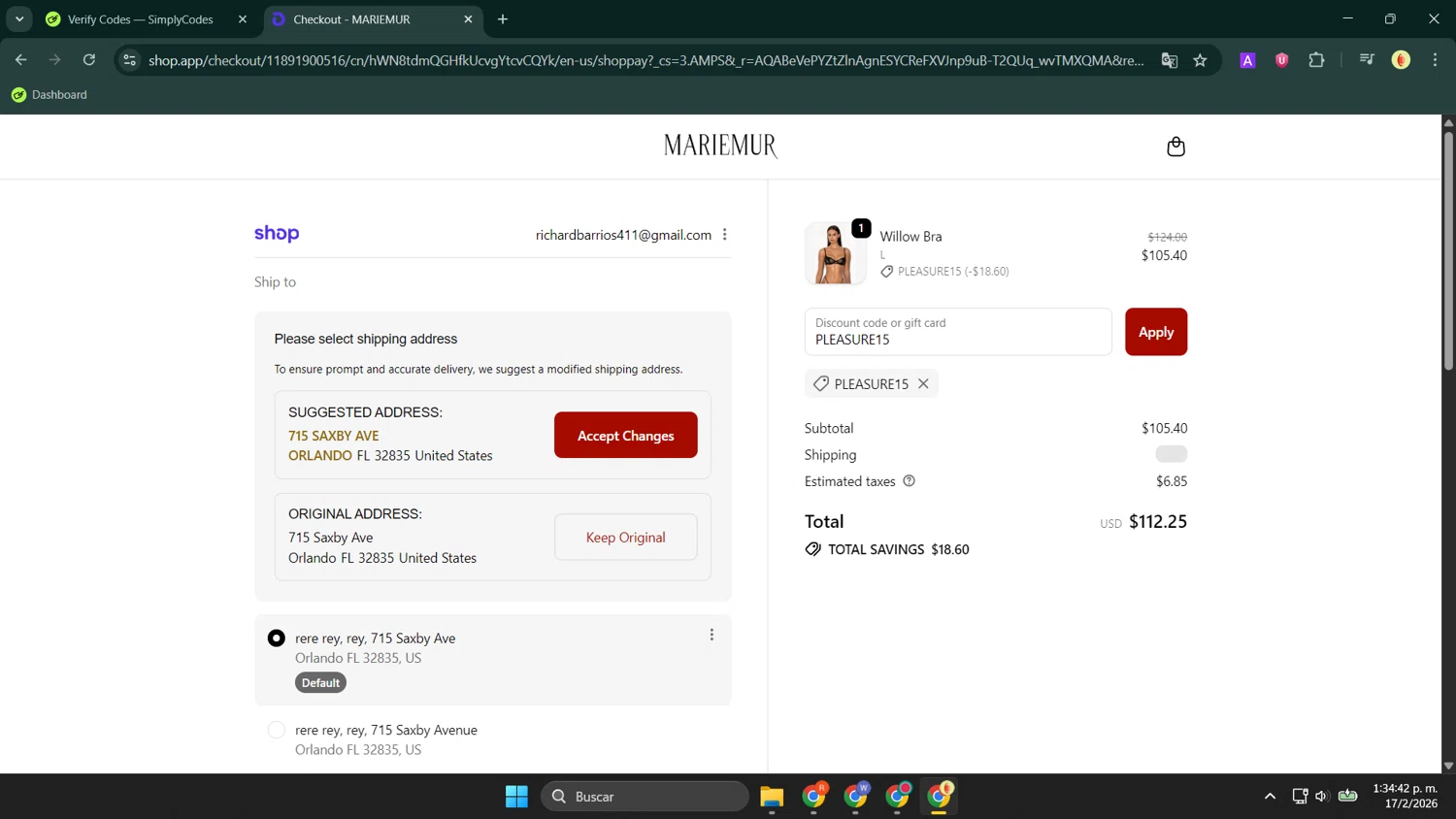This screenshot has height=819, width=1456.
Task: Close the Checkout MARIEMUR tab
Action: [x=468, y=19]
